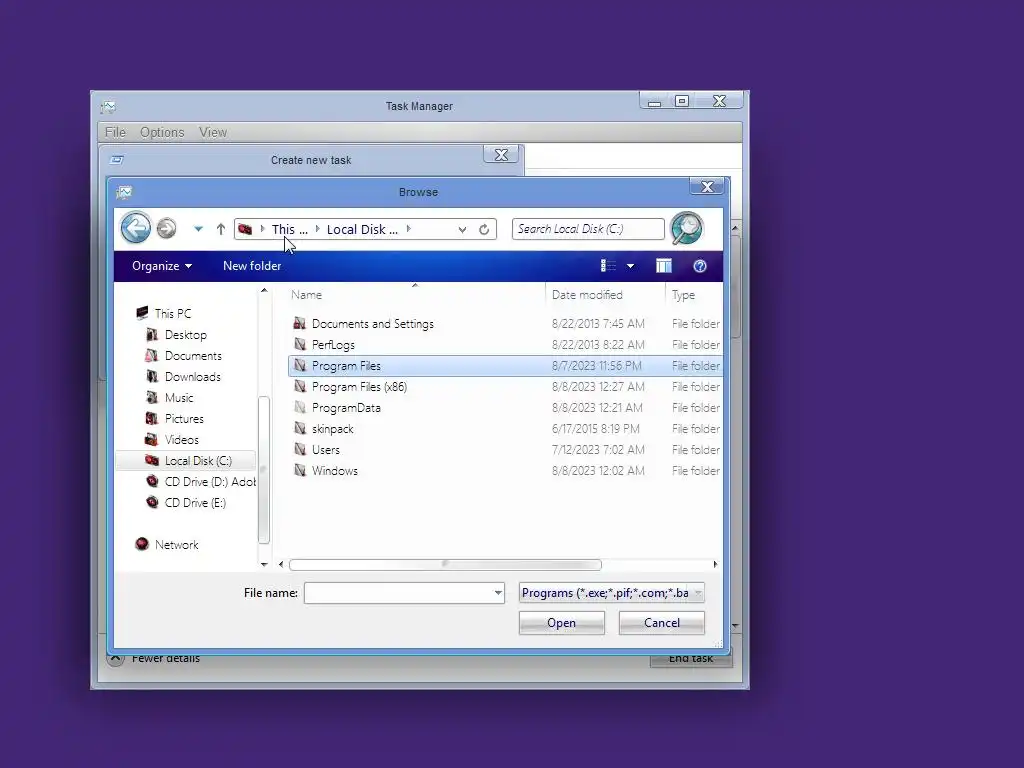Click the Windows folder icon

click(x=300, y=470)
